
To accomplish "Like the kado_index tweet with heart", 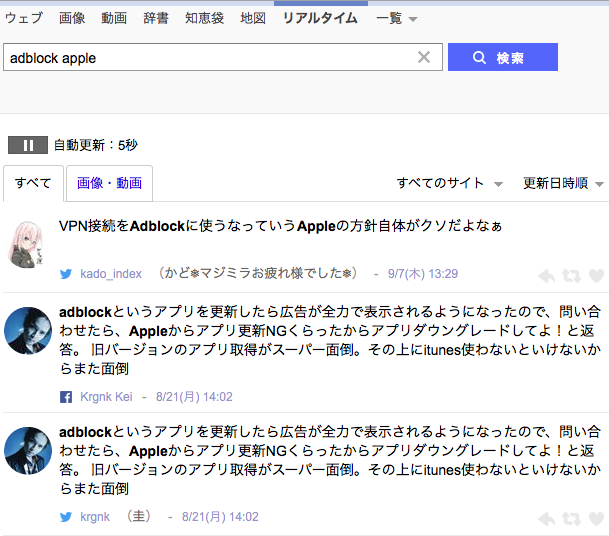I will point(597,276).
